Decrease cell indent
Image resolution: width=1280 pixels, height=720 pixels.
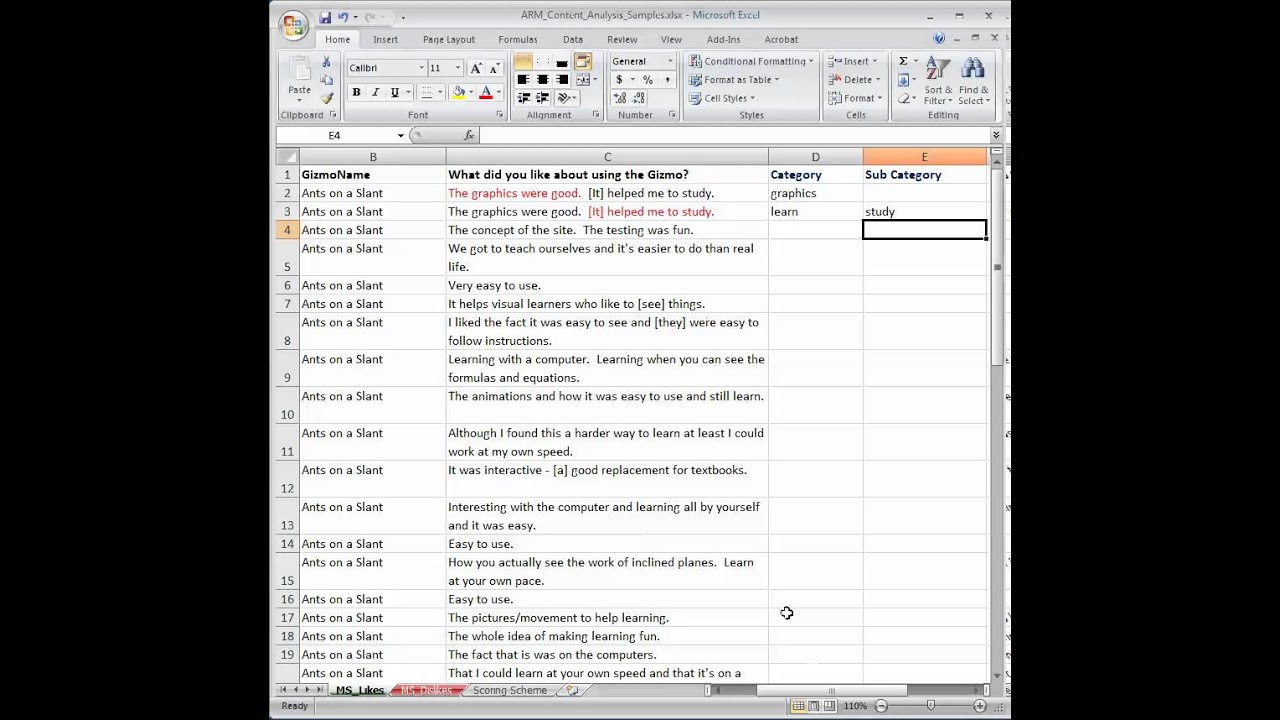point(523,98)
